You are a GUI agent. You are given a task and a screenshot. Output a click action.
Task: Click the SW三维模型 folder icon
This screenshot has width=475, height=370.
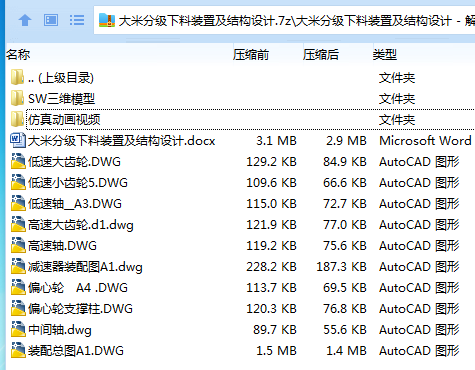[17, 98]
